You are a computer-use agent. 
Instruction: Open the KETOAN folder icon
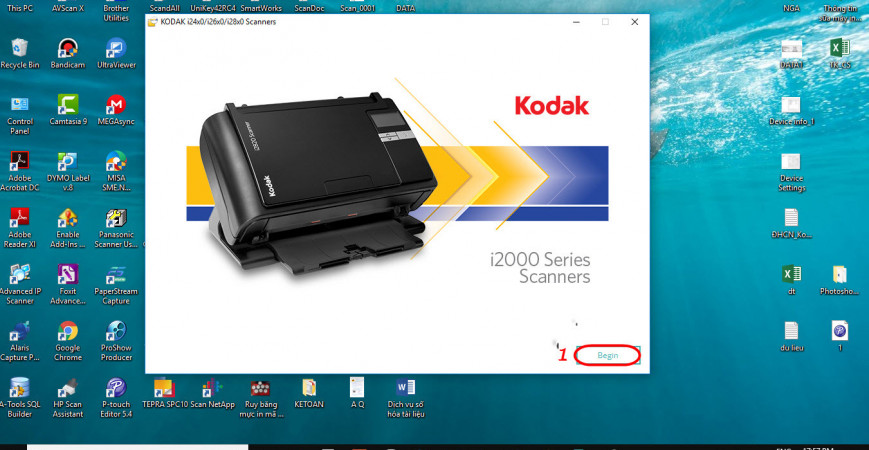click(309, 393)
